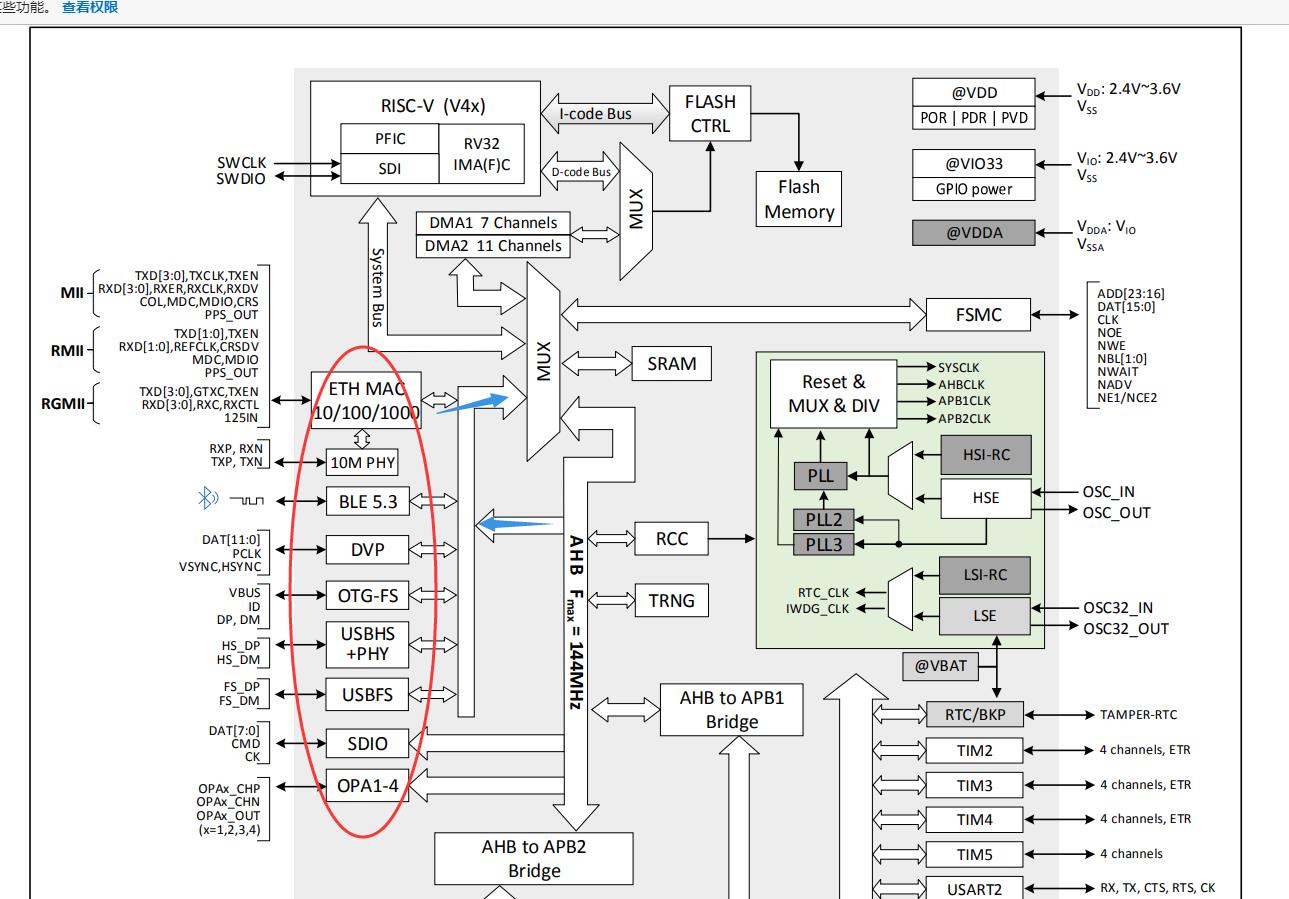Select the TIM2 timer block

tap(975, 750)
